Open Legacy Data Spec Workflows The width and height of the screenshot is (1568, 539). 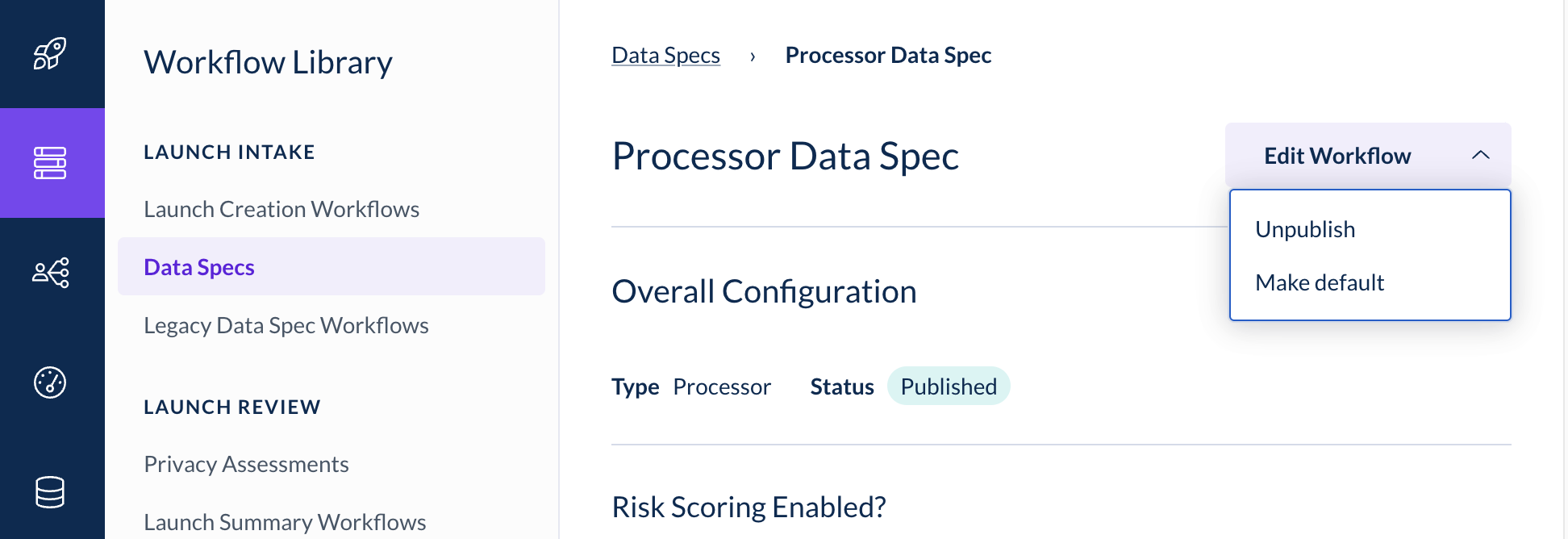click(286, 326)
